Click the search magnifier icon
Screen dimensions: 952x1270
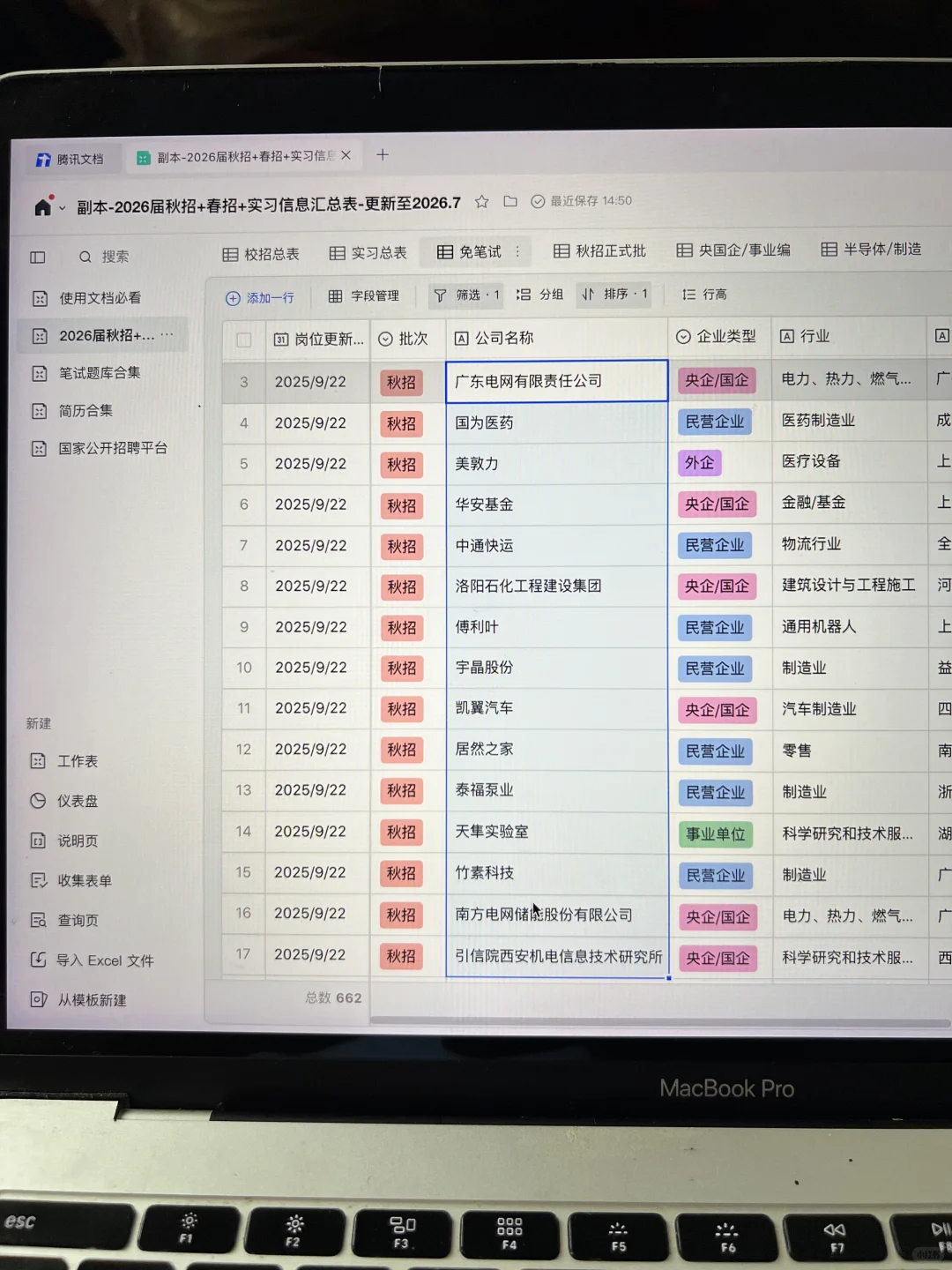[86, 257]
